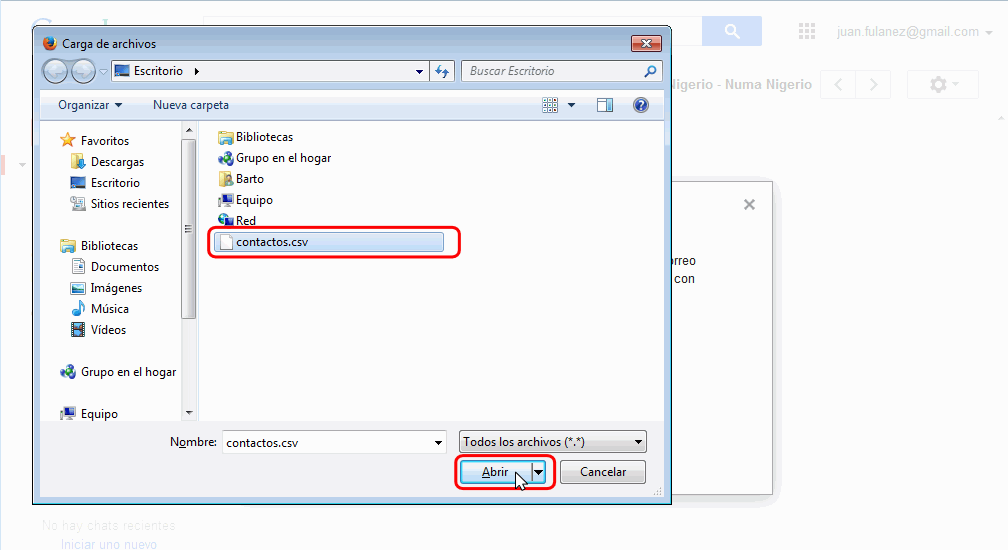Select Descargas in navigation pane

pos(107,161)
